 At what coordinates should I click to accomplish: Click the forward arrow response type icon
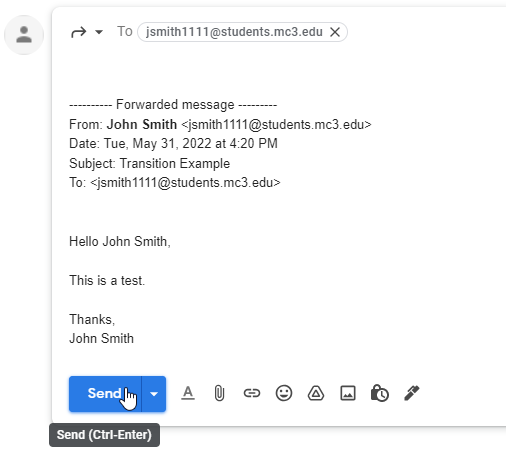click(x=79, y=32)
